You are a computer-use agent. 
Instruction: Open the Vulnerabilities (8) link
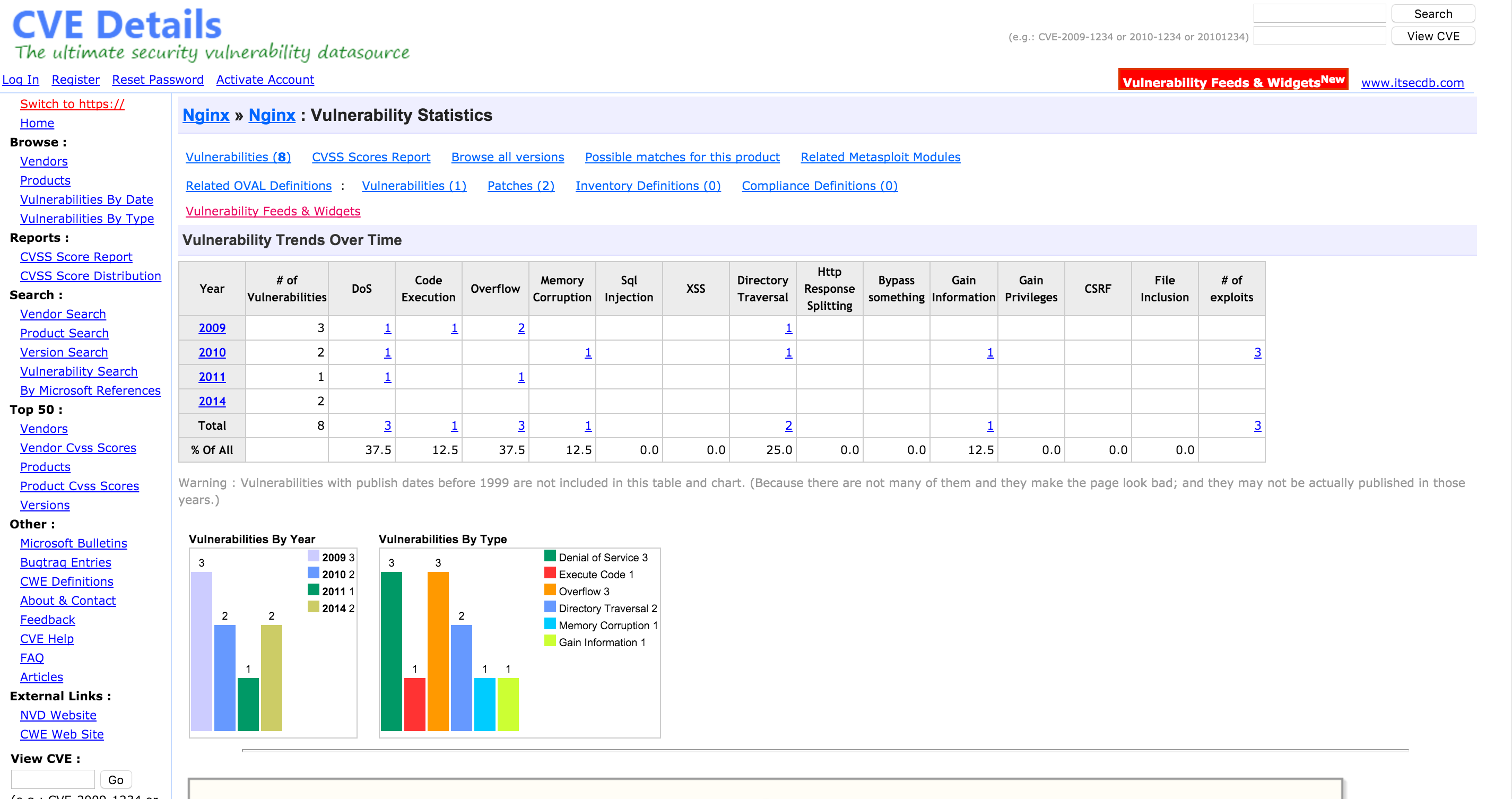pyautogui.click(x=238, y=158)
